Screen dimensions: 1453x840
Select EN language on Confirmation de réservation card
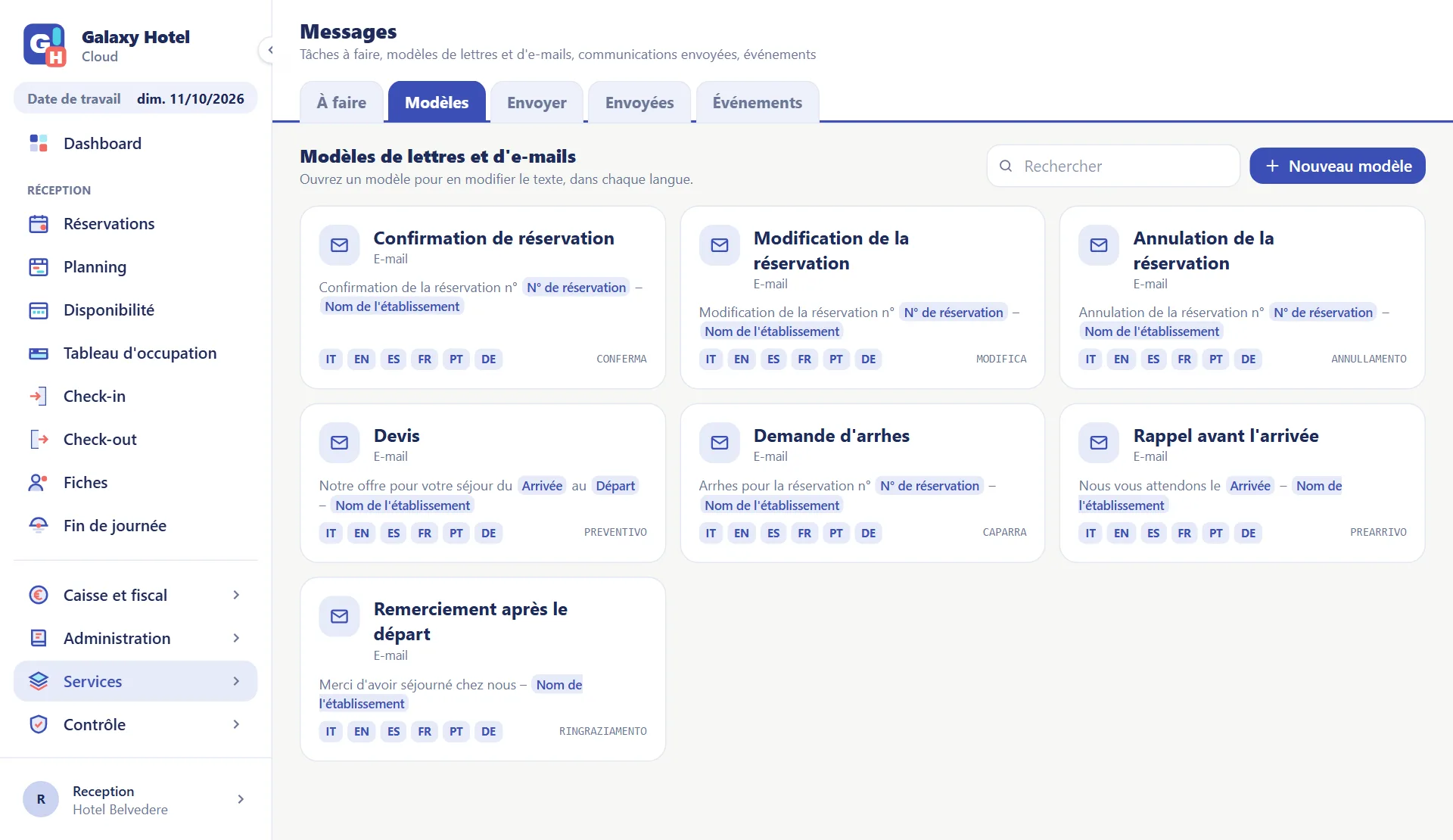click(x=362, y=359)
